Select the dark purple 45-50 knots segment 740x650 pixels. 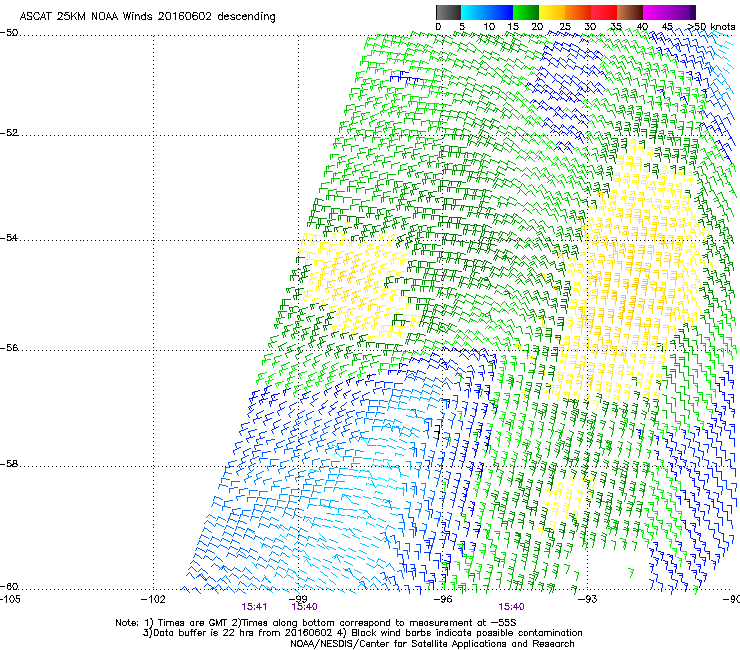pyautogui.click(x=682, y=12)
